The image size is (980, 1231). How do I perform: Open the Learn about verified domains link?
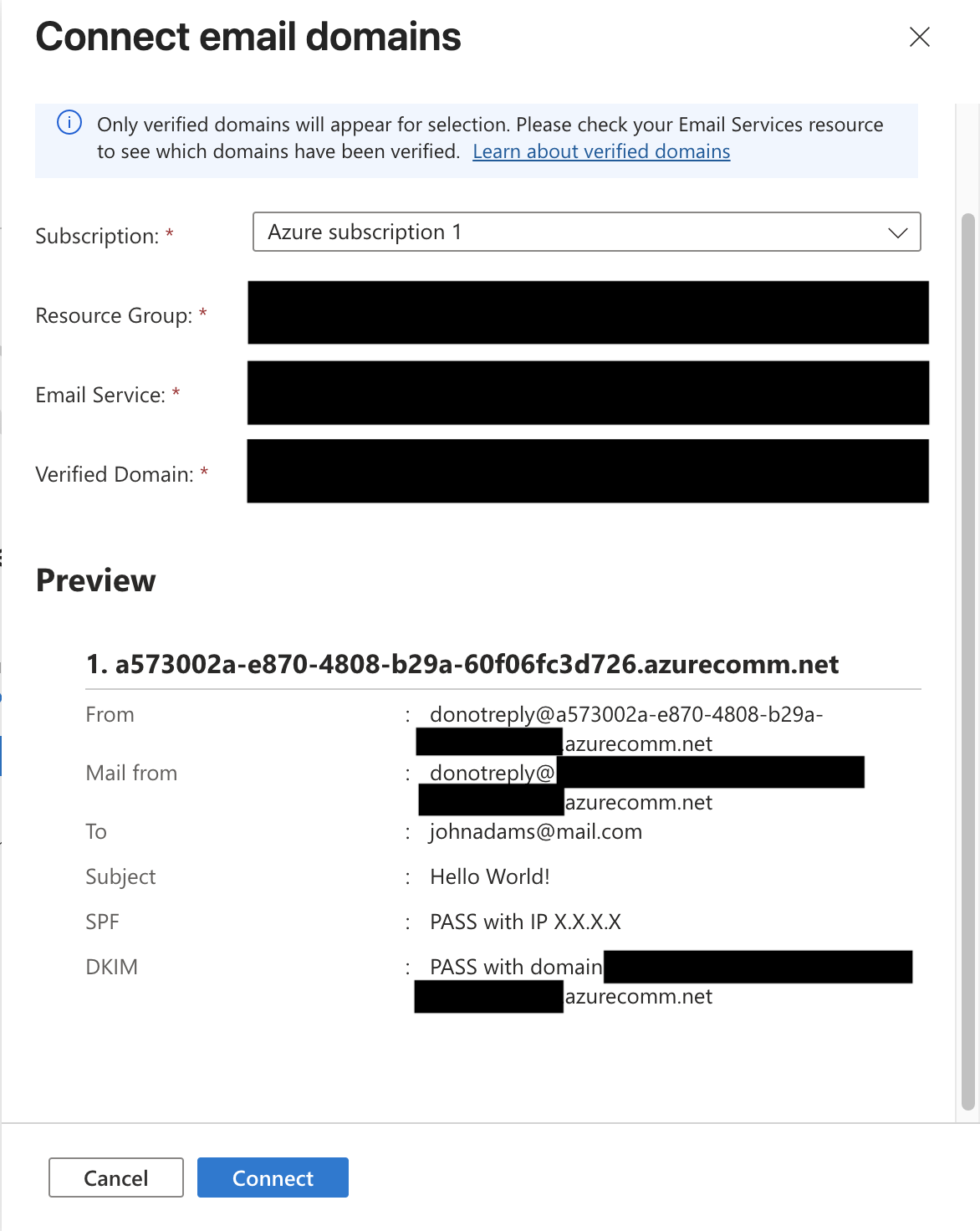click(601, 151)
